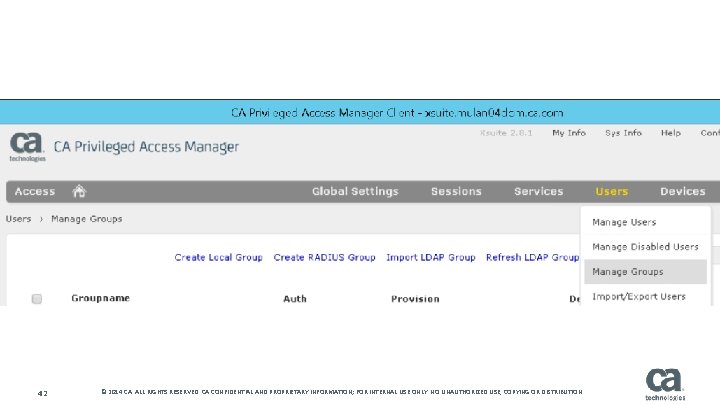This screenshot has width=720, height=405.
Task: Sort by Groupname column header
Action: click(101, 298)
